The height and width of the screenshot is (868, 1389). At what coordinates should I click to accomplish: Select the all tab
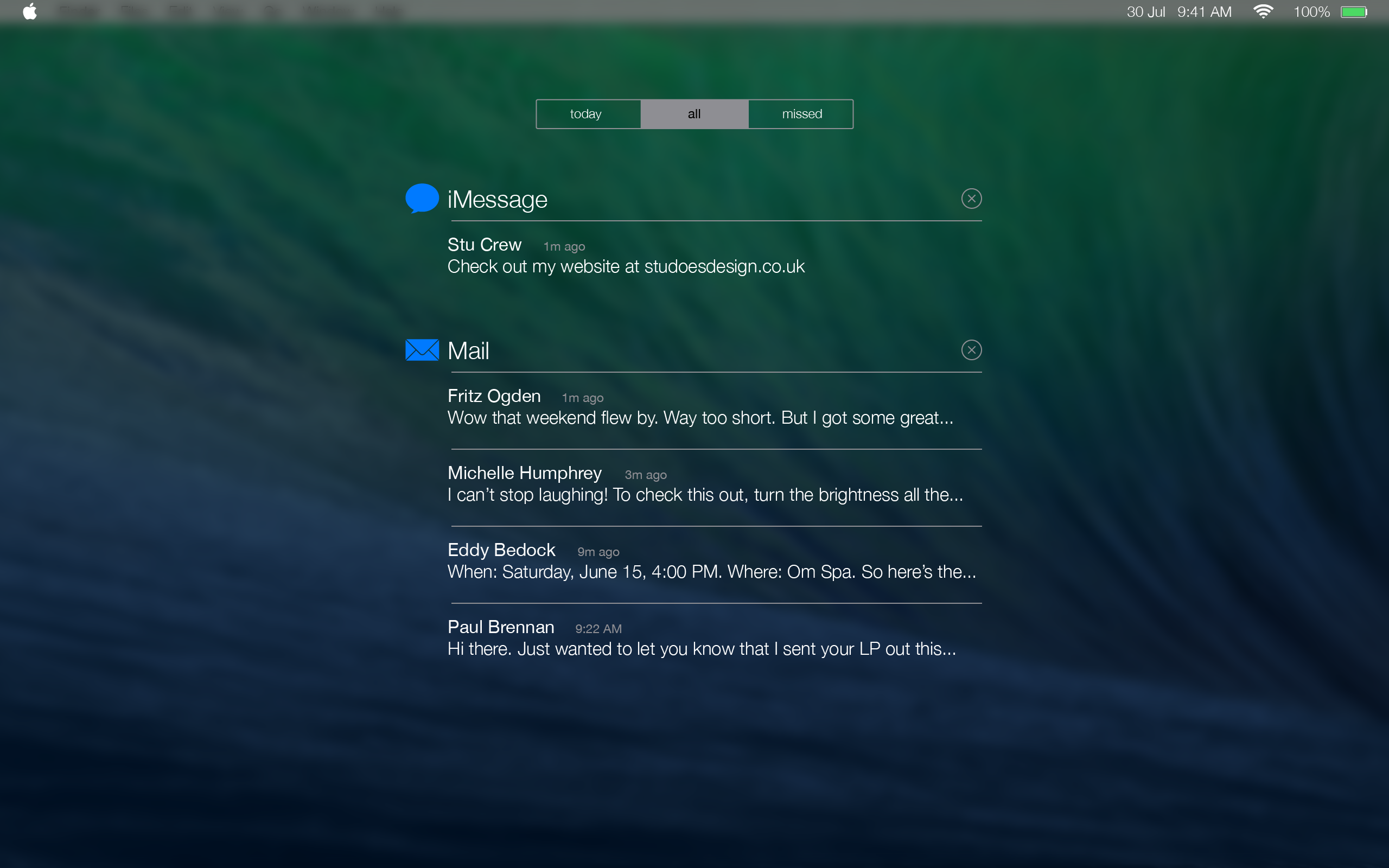[x=694, y=114]
